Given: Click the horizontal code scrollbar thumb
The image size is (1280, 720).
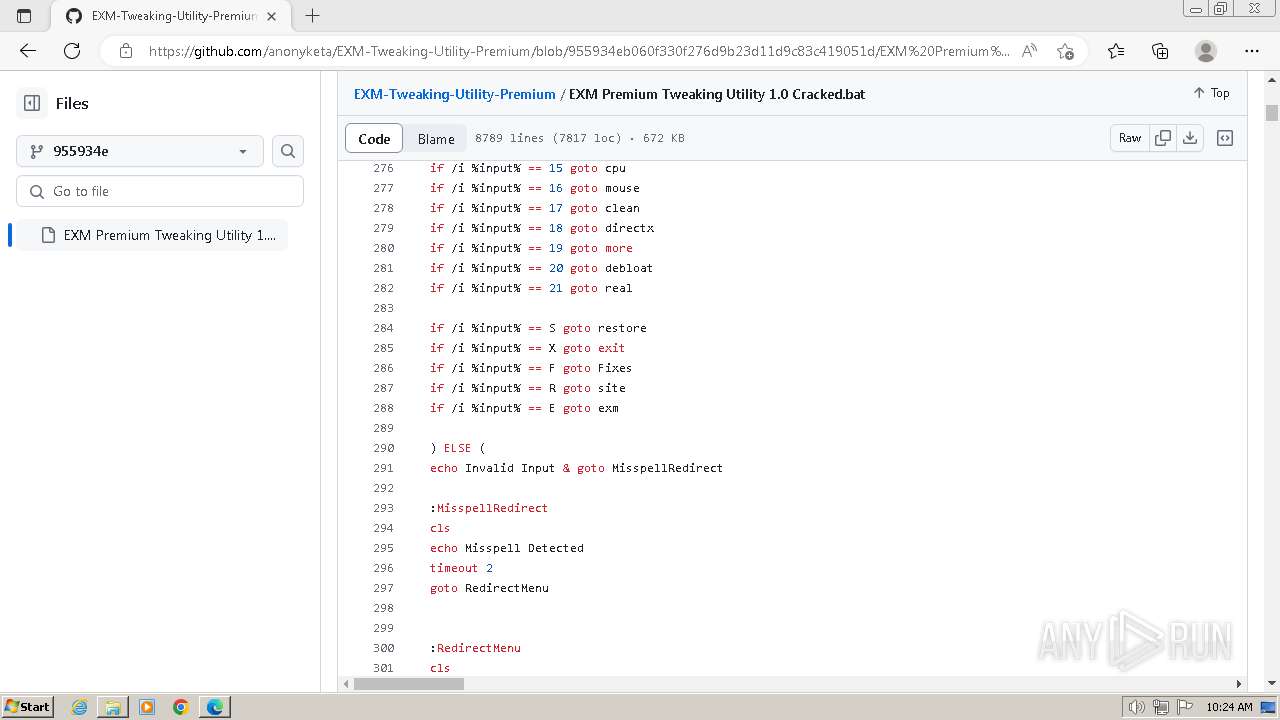Looking at the screenshot, I should coord(409,684).
